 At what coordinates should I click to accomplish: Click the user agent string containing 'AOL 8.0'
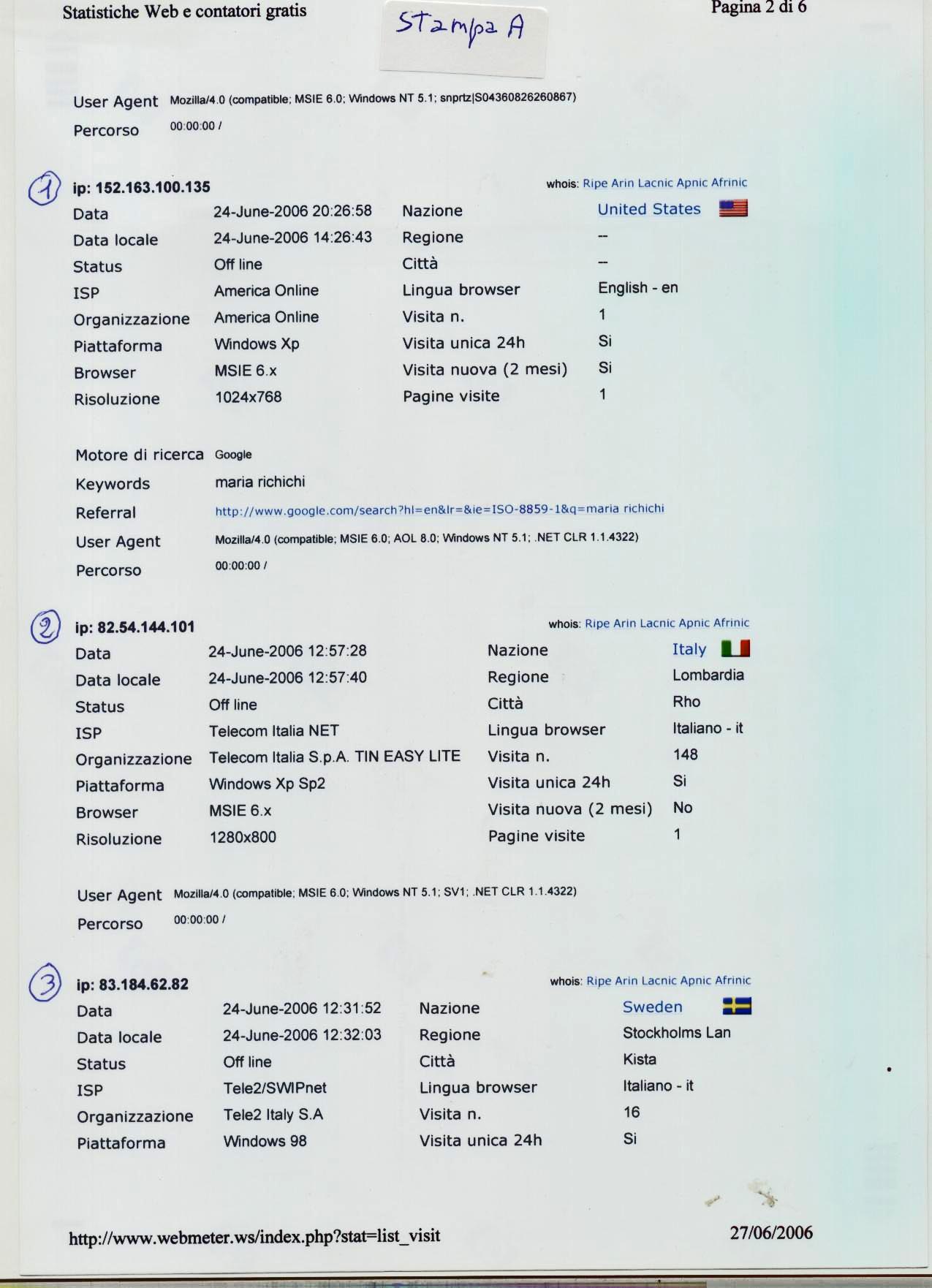coord(426,538)
